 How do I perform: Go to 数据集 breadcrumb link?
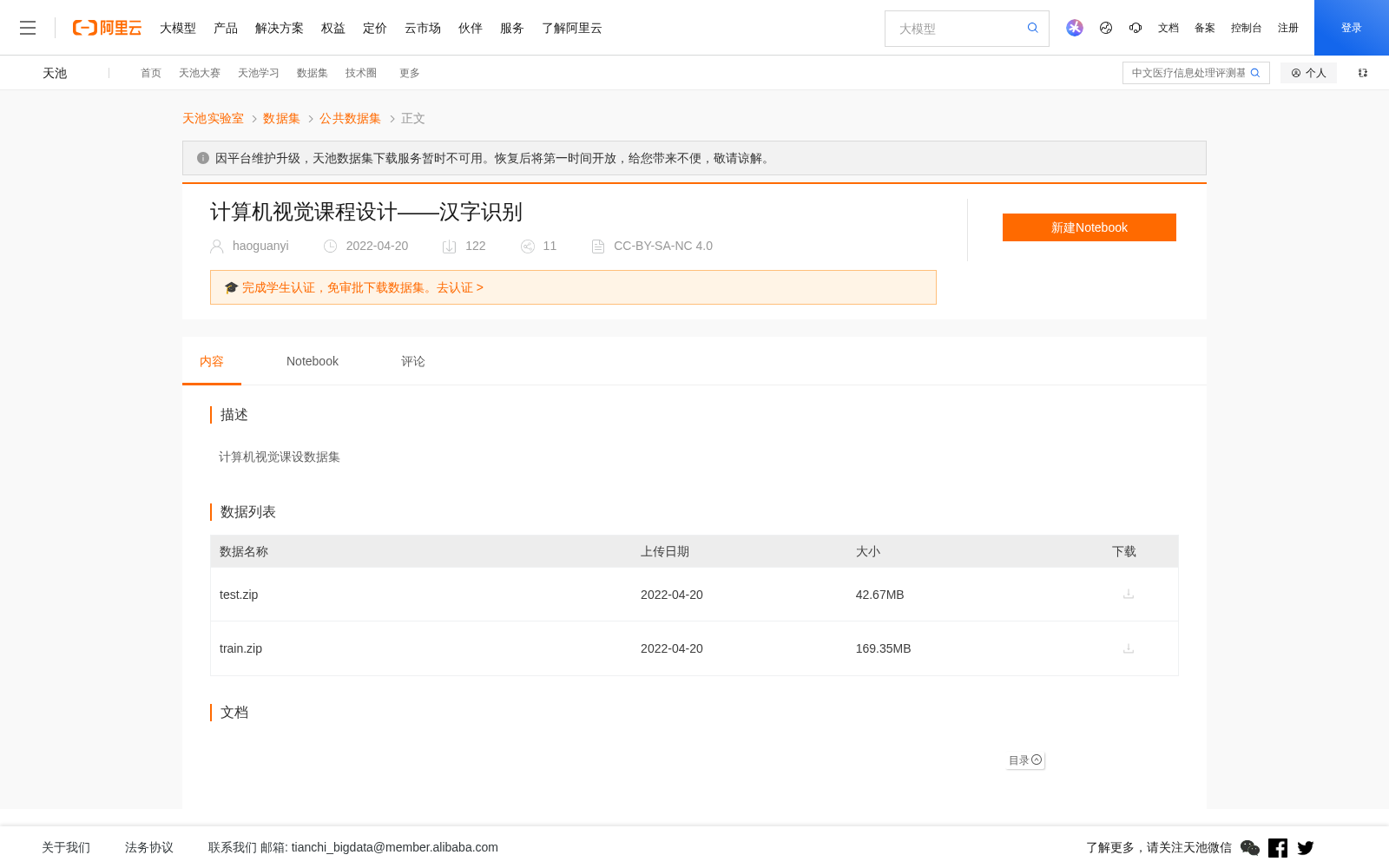click(281, 118)
